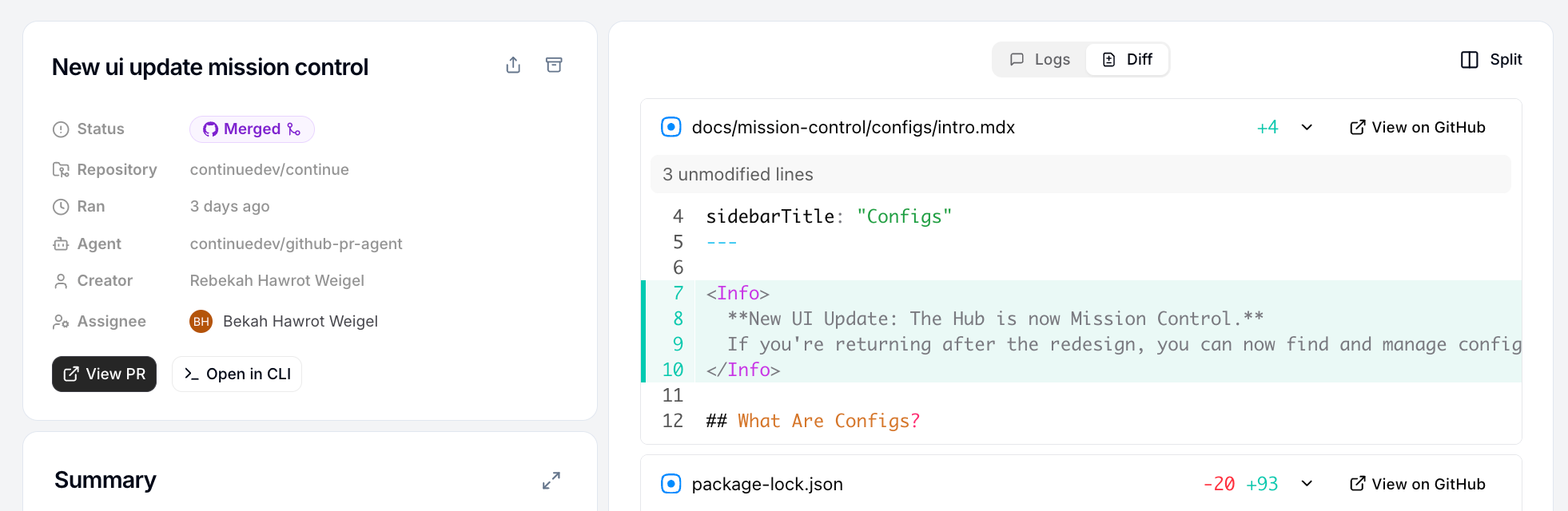This screenshot has height=511, width=1568.
Task: Collapse the intro.mdx diff chevron
Action: [x=1307, y=128]
